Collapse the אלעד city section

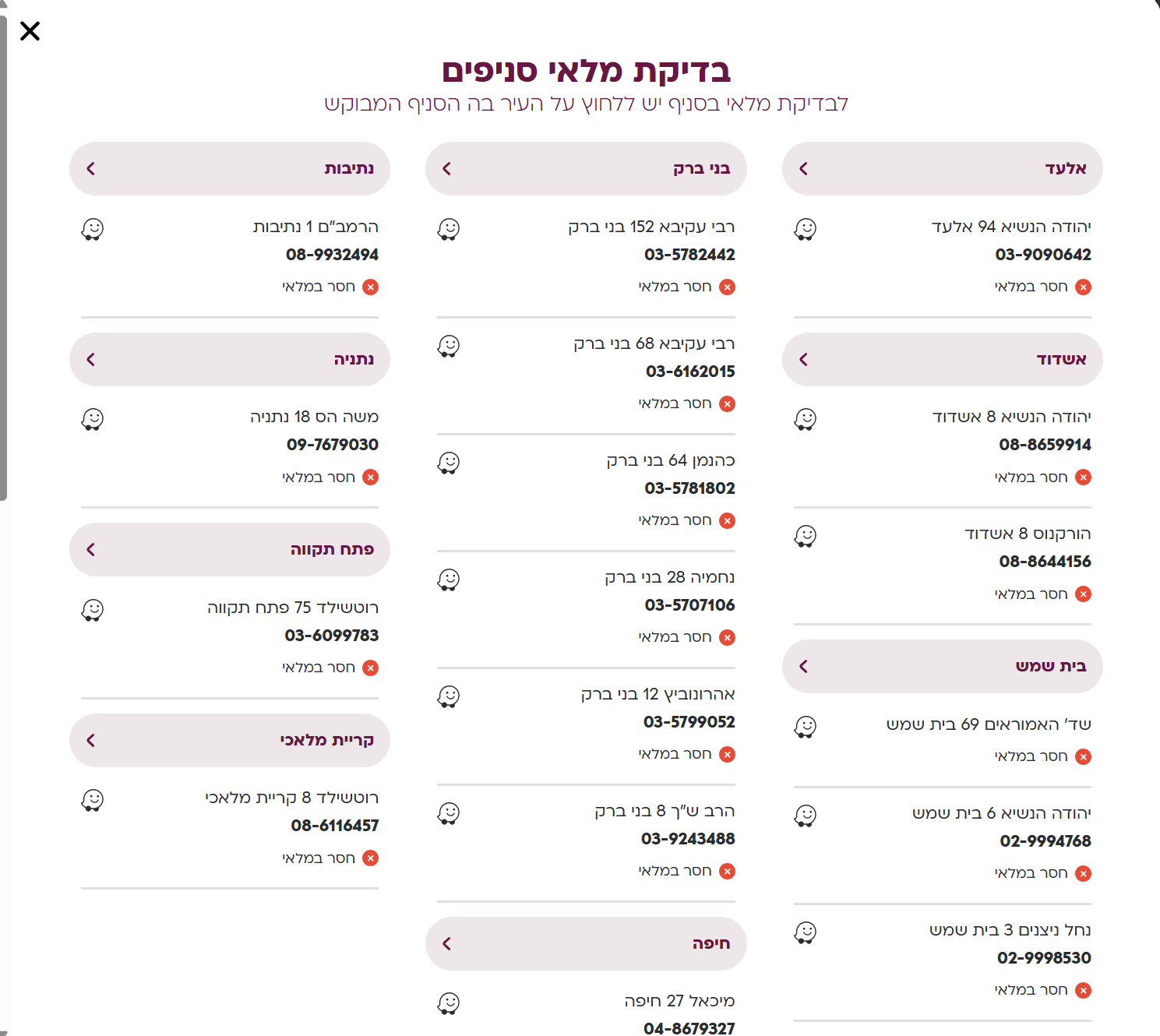(942, 168)
